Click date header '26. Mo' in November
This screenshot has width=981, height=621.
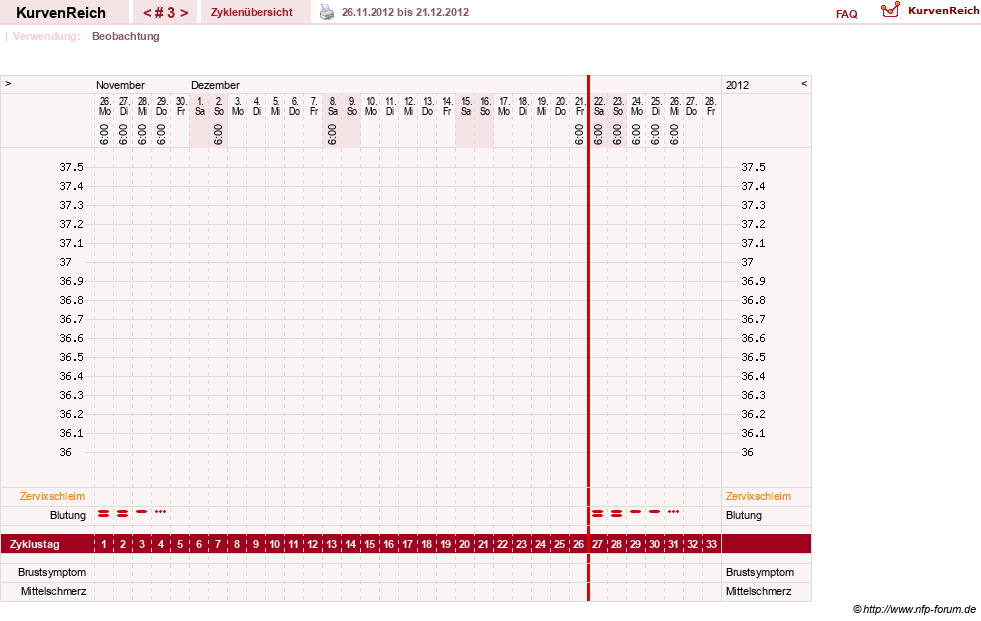[x=104, y=106]
